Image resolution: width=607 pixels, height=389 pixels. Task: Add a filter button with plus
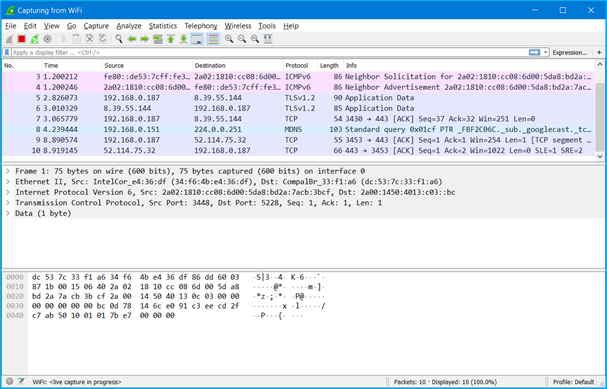[599, 52]
